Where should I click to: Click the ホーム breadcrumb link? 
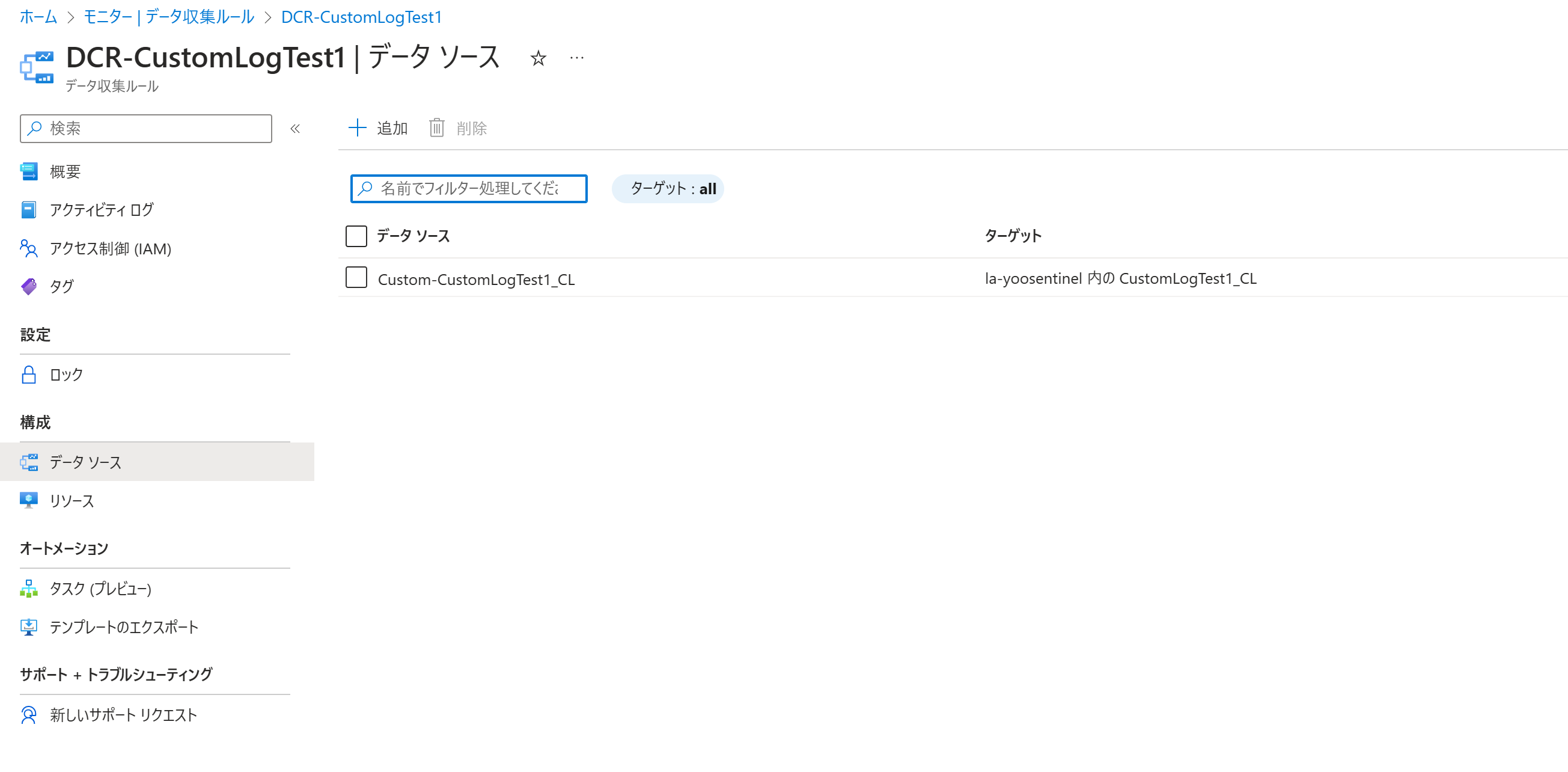coord(38,17)
